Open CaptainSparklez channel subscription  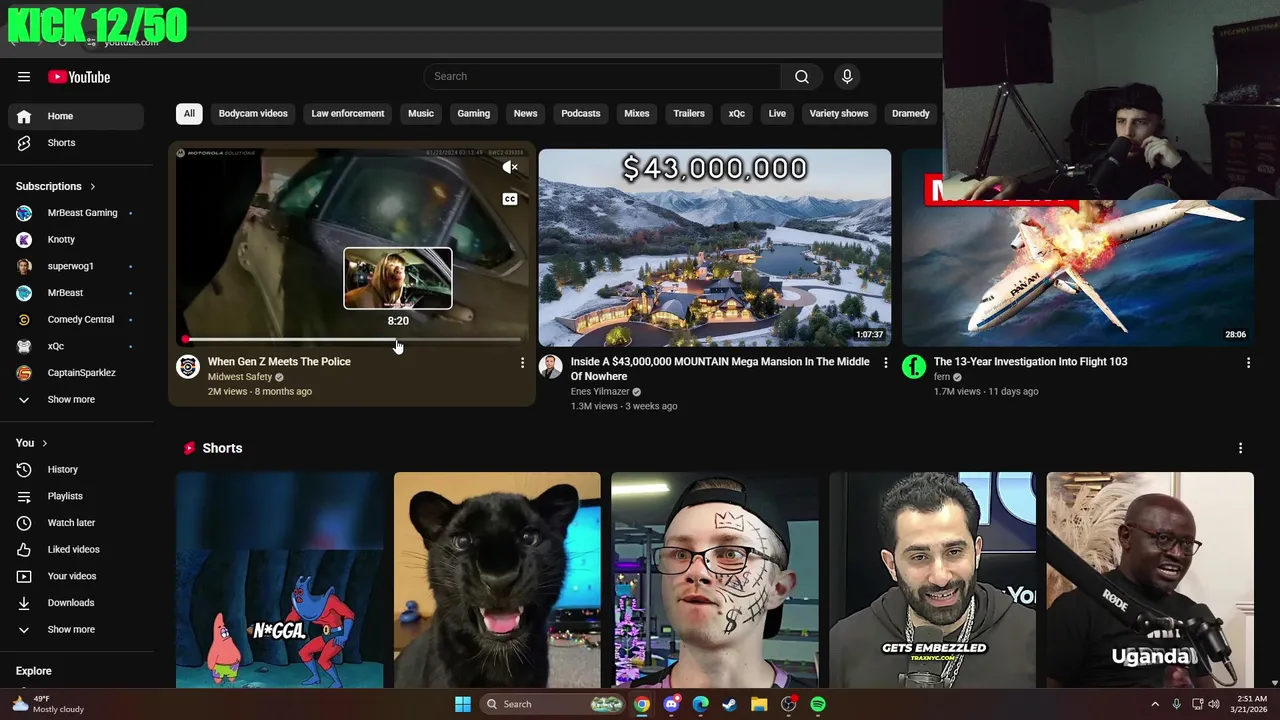click(76, 373)
